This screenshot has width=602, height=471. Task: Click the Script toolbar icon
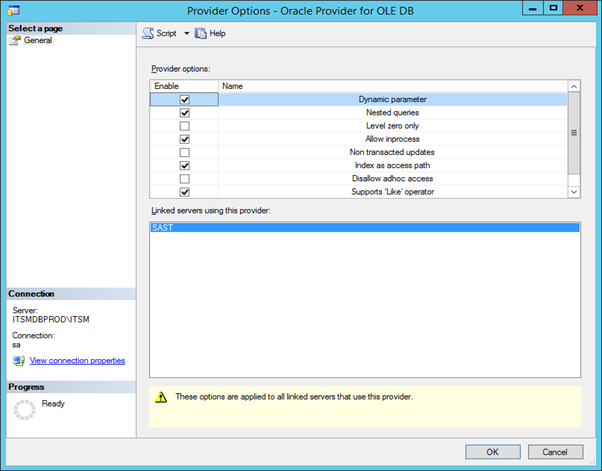pyautogui.click(x=148, y=33)
